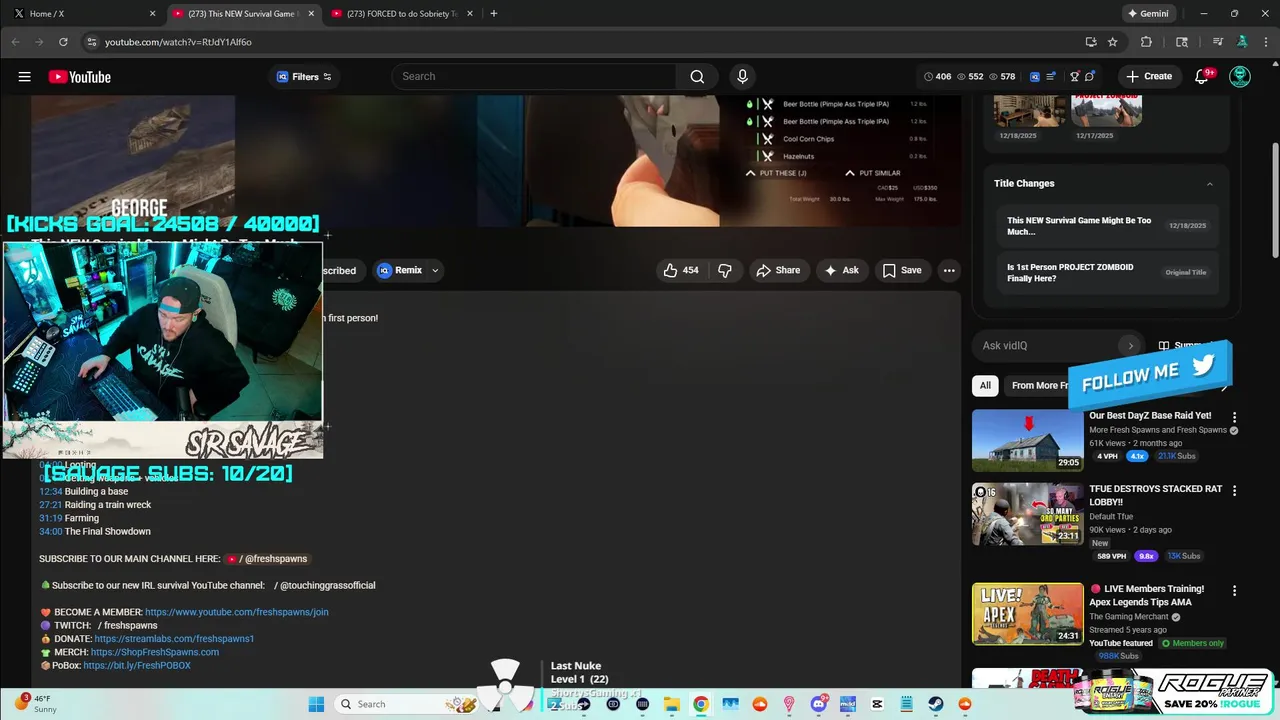Open 'TFUE DESTROYS STACKED RAT LOBBY' thumbnail

[1027, 514]
